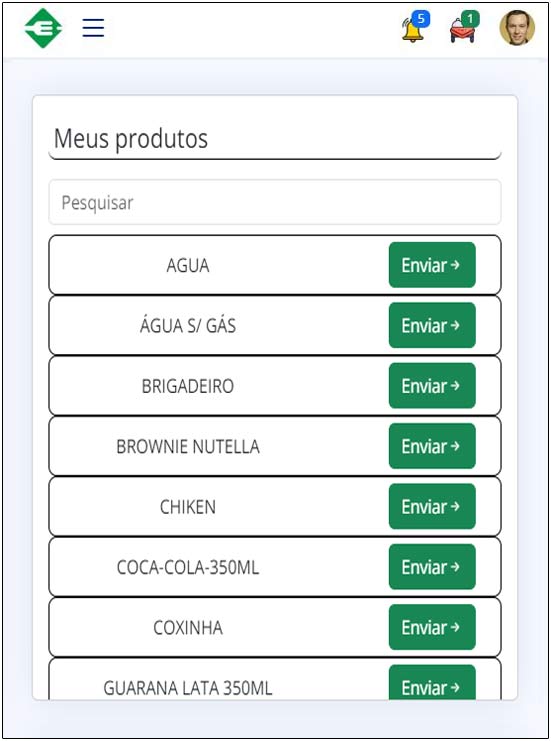Send the BRIGADEIRO product

point(432,386)
